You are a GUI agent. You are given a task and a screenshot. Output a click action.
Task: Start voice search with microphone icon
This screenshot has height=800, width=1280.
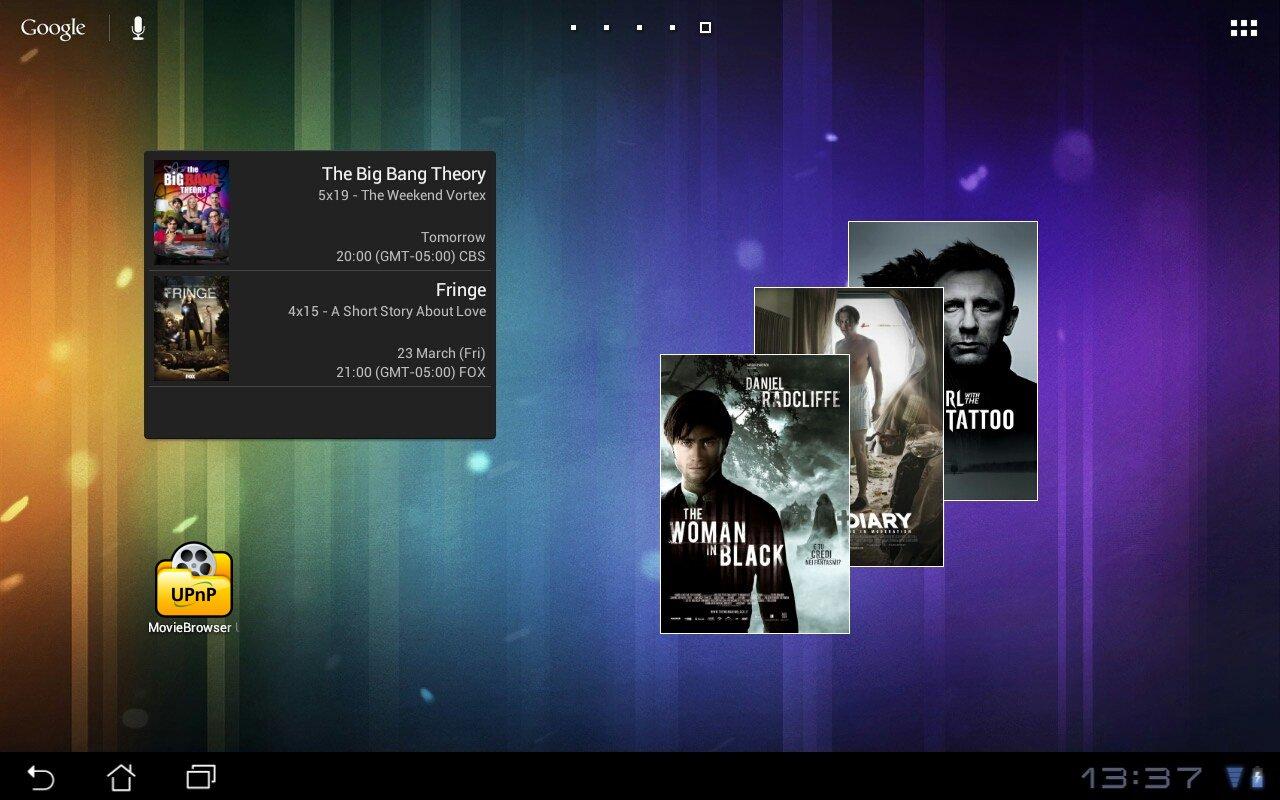point(138,28)
